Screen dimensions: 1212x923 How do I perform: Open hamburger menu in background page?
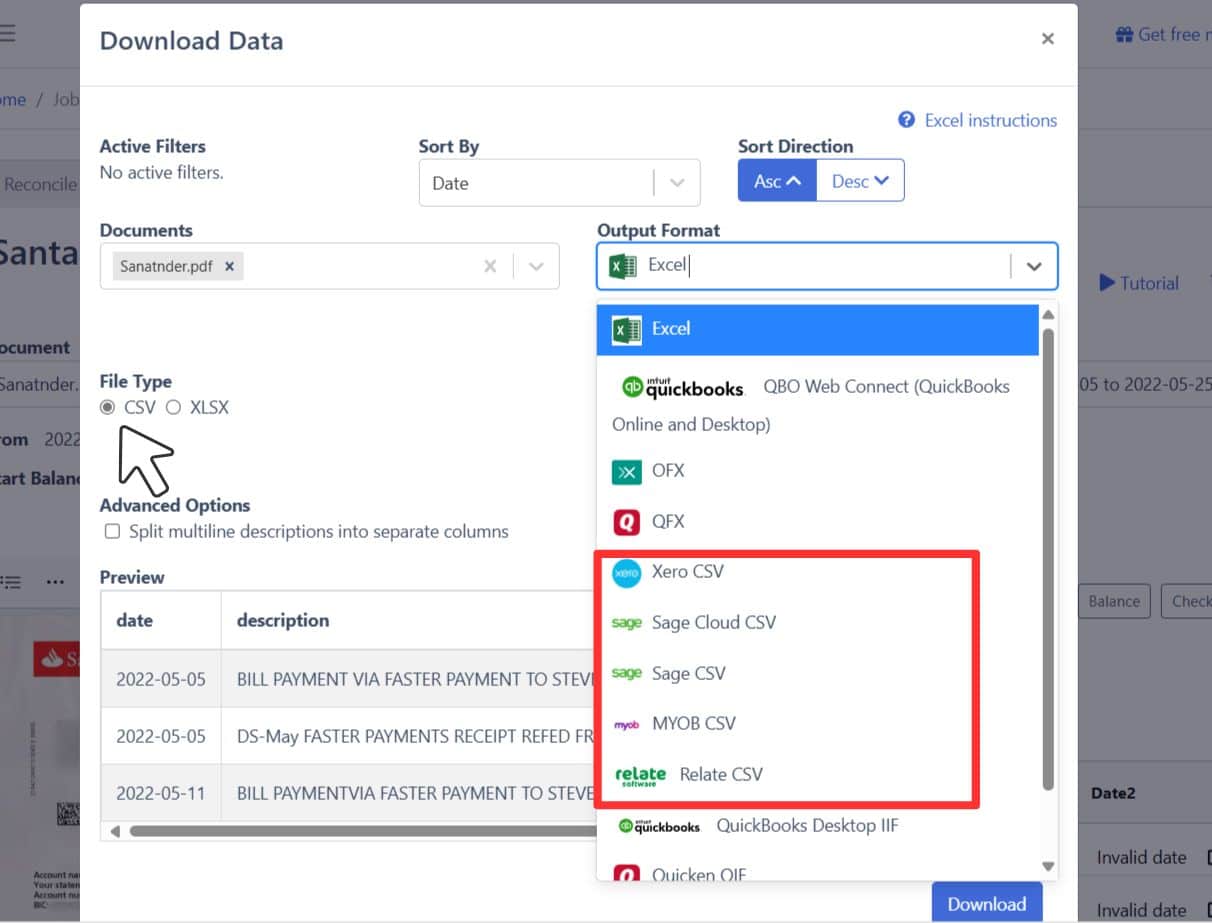click(8, 33)
